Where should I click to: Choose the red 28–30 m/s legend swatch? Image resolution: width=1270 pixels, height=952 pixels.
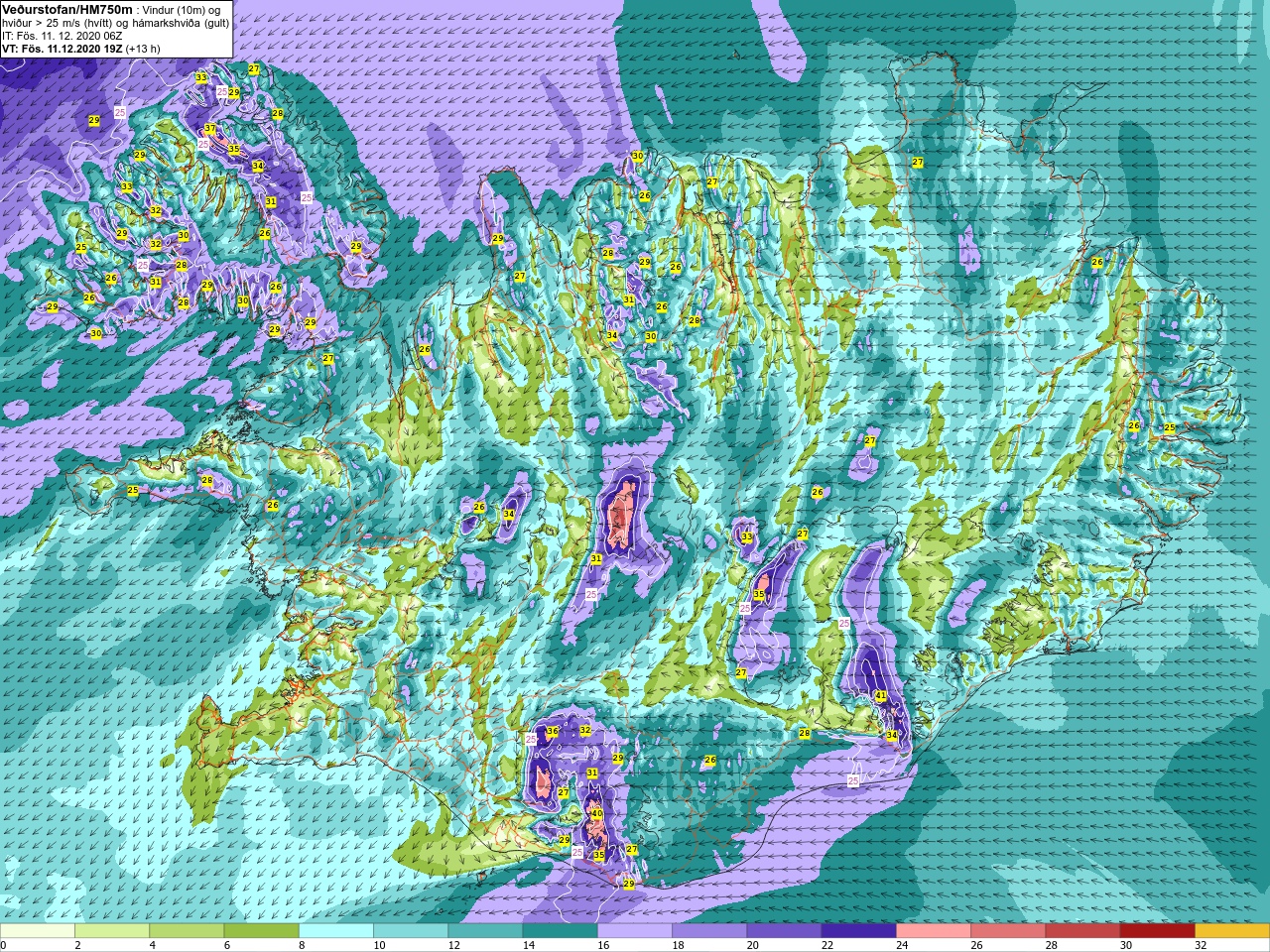pyautogui.click(x=1082, y=931)
